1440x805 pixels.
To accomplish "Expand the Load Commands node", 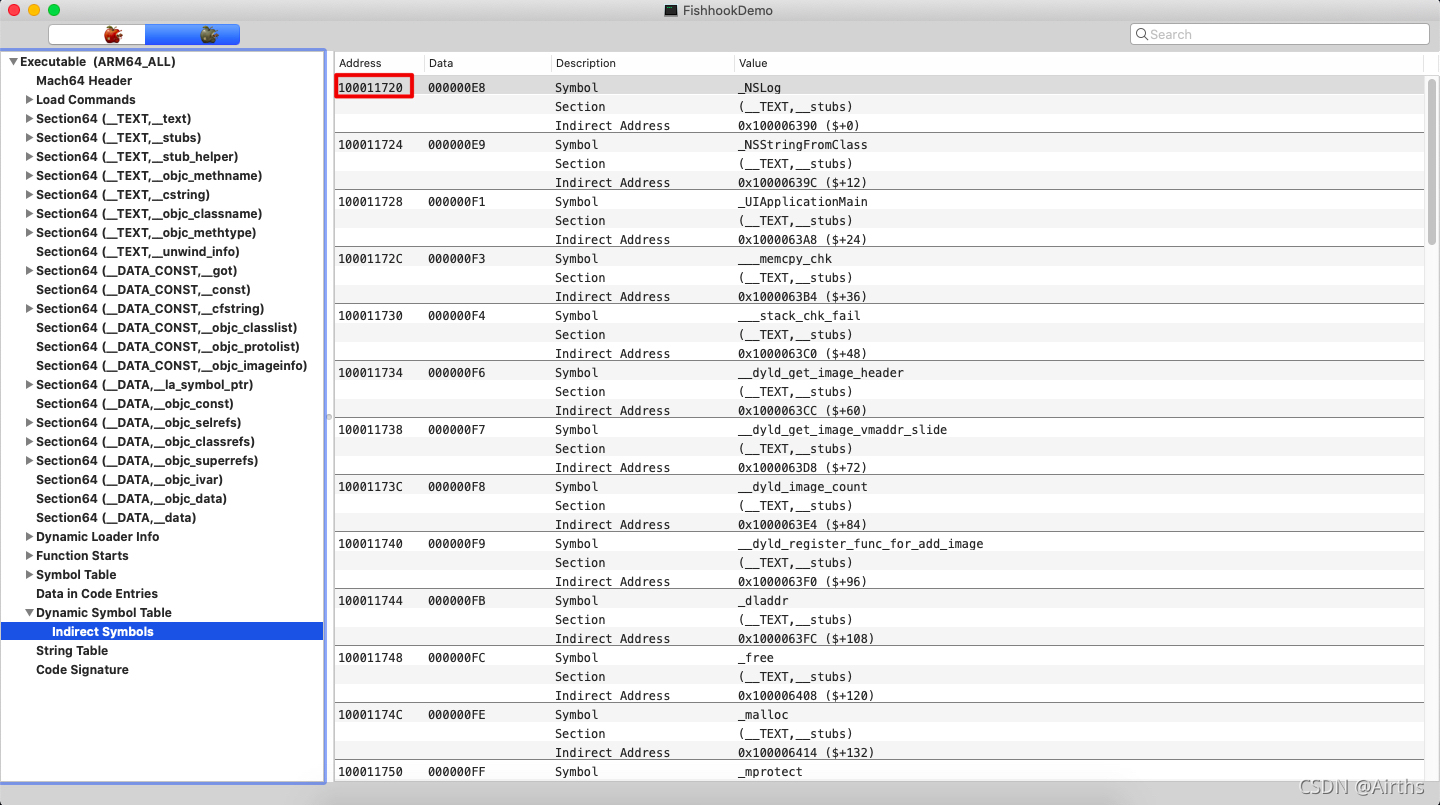I will pyautogui.click(x=29, y=100).
